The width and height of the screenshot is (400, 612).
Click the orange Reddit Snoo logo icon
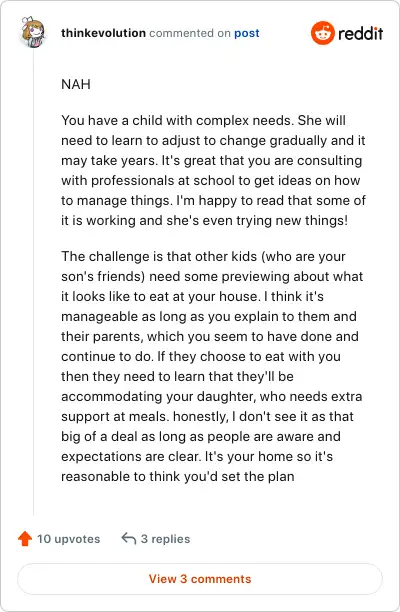click(323, 33)
